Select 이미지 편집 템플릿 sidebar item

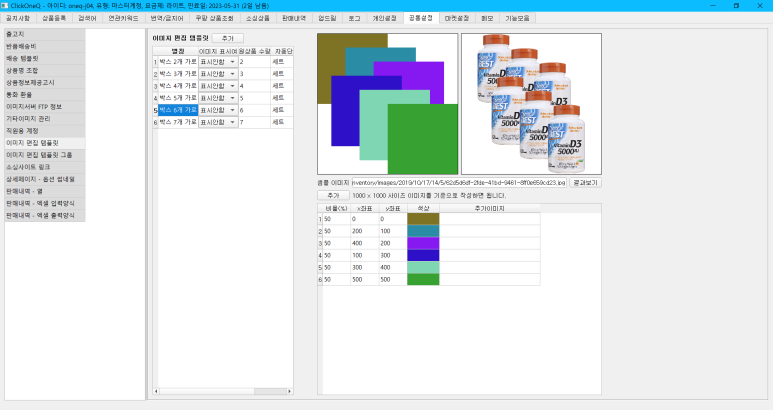pos(45,143)
